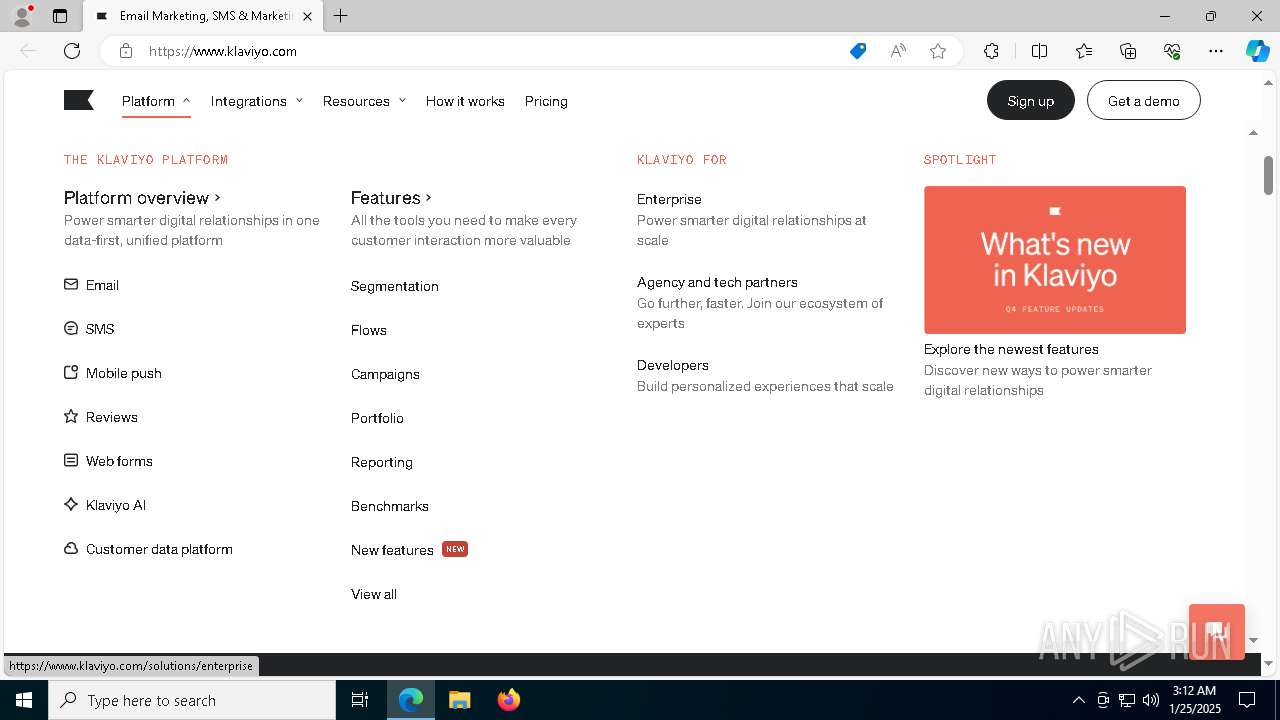Image resolution: width=1280 pixels, height=720 pixels.
Task: Open File Explorer from taskbar
Action: pos(459,700)
